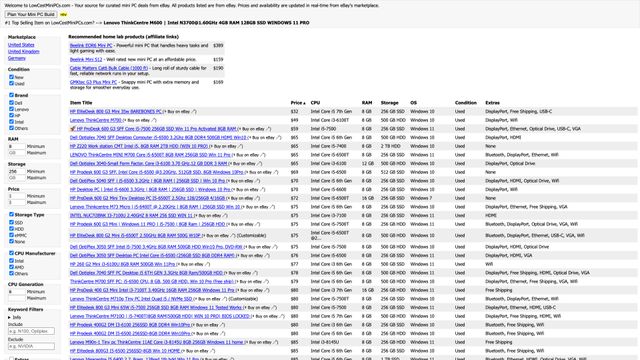Toggle the Lenovo brand checkbox
Viewport: 640px width, 360px height.
tap(11, 109)
